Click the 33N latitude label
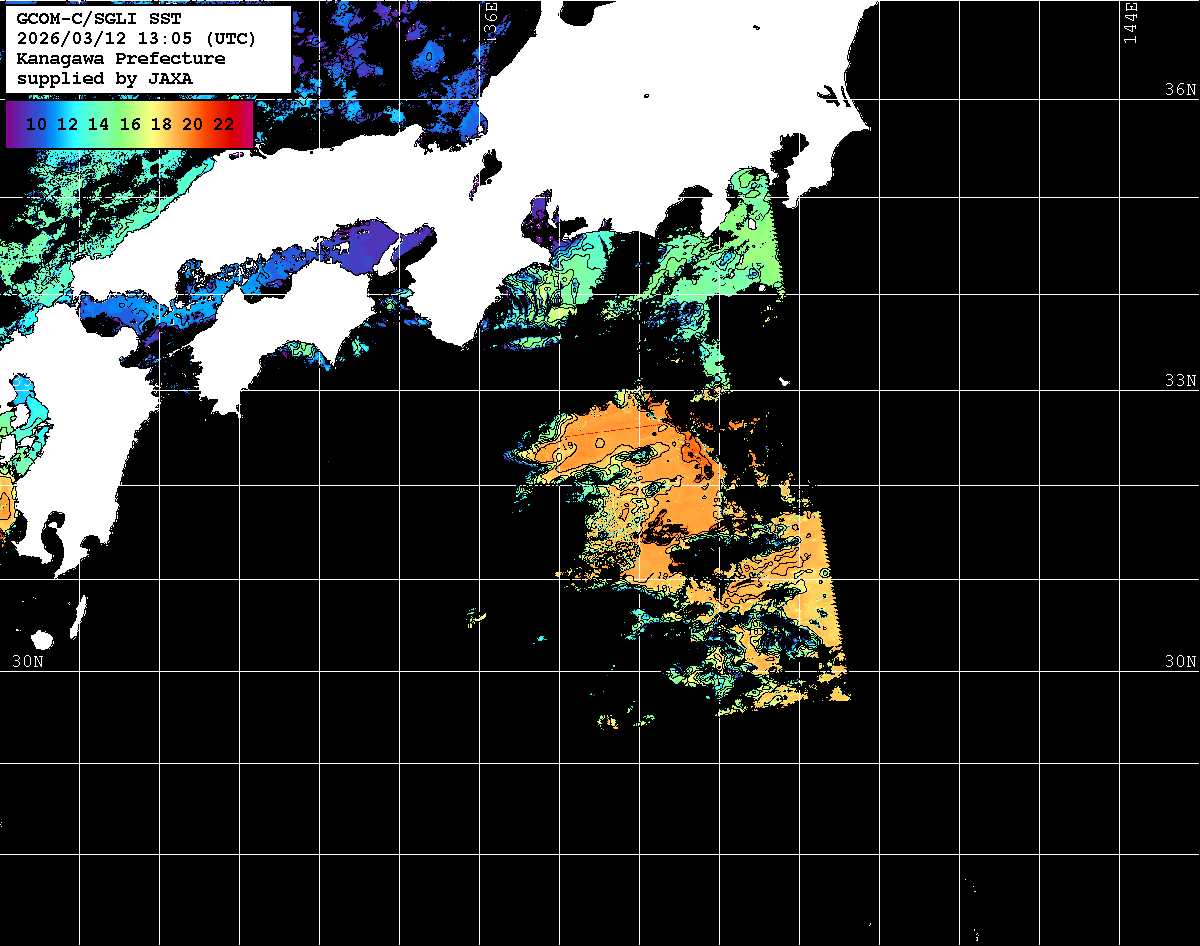 pyautogui.click(x=1179, y=381)
